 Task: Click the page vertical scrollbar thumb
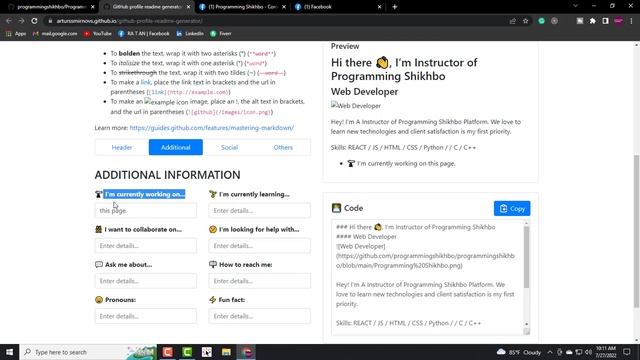click(636, 231)
